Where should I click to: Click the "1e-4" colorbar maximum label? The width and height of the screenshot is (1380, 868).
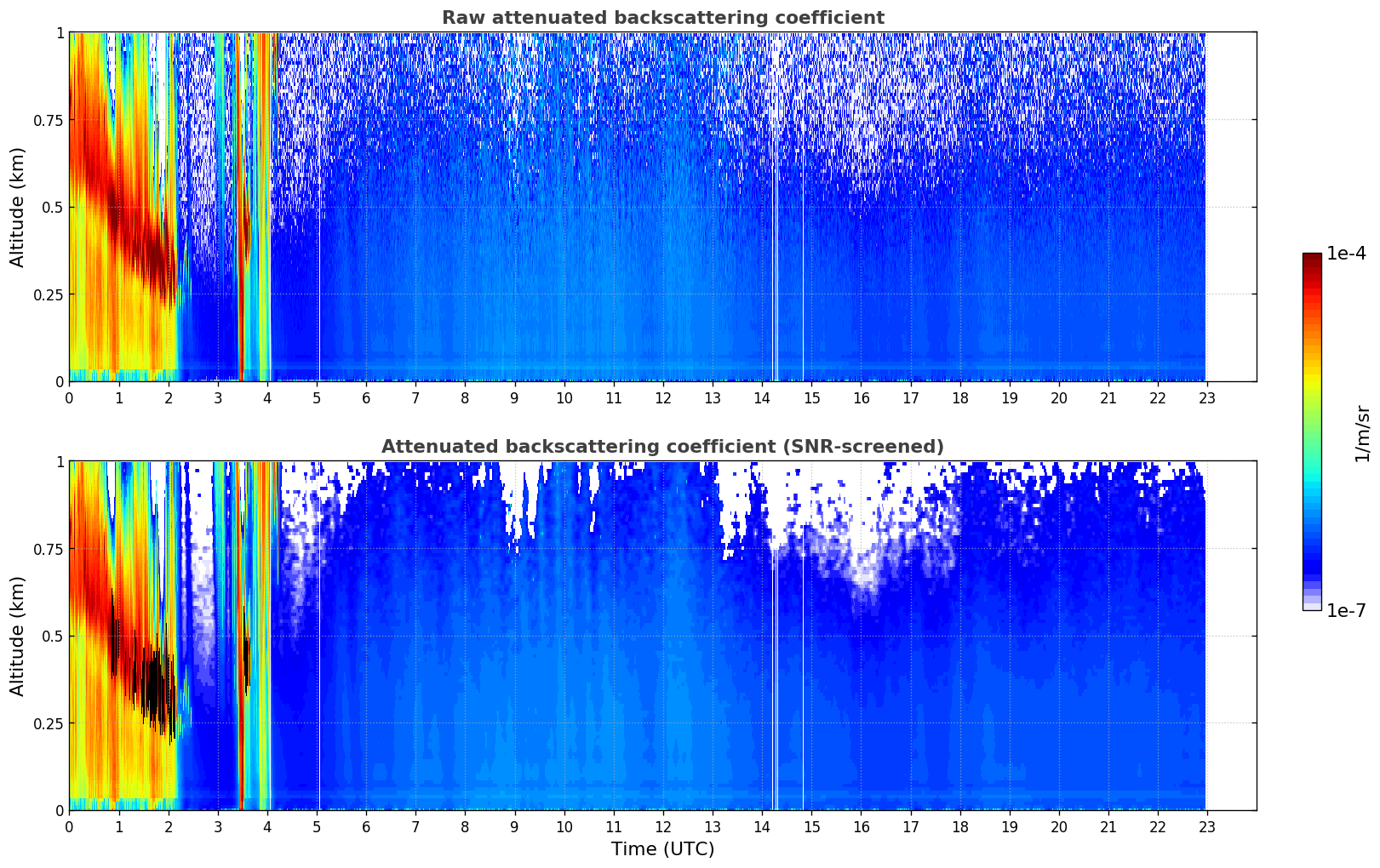(1346, 254)
